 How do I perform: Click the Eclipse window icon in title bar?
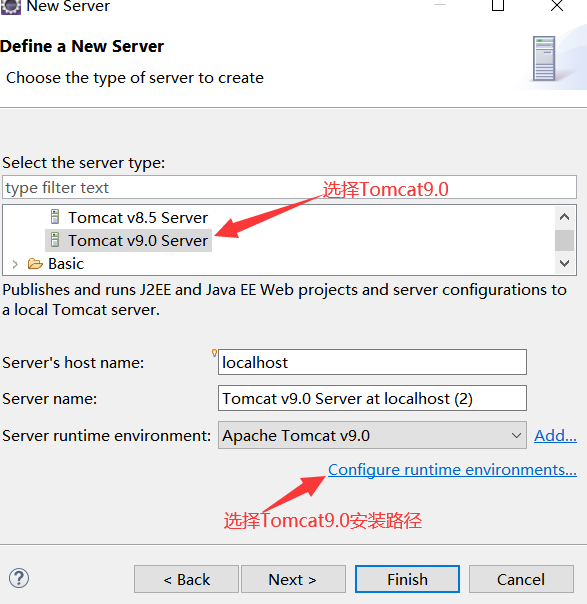click(10, 7)
